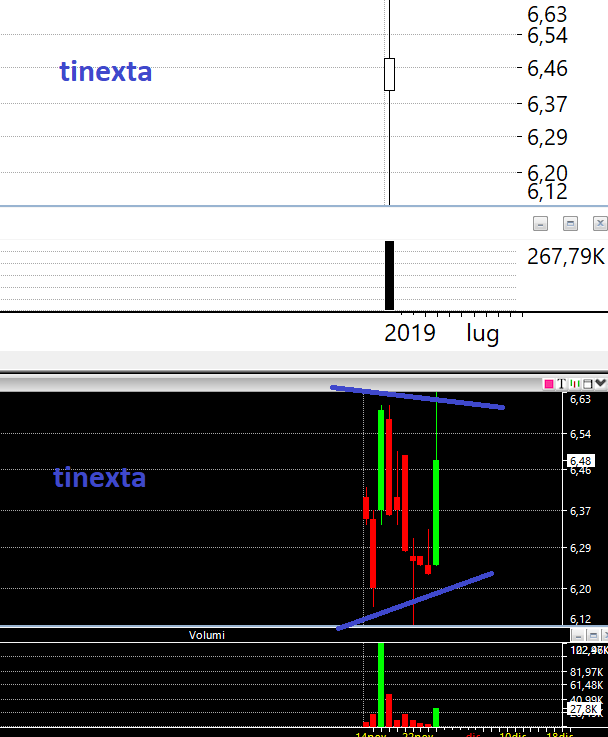Screen dimensions: 608x737
Task: Click the pink square color icon in chart toolbar
Action: click(548, 384)
